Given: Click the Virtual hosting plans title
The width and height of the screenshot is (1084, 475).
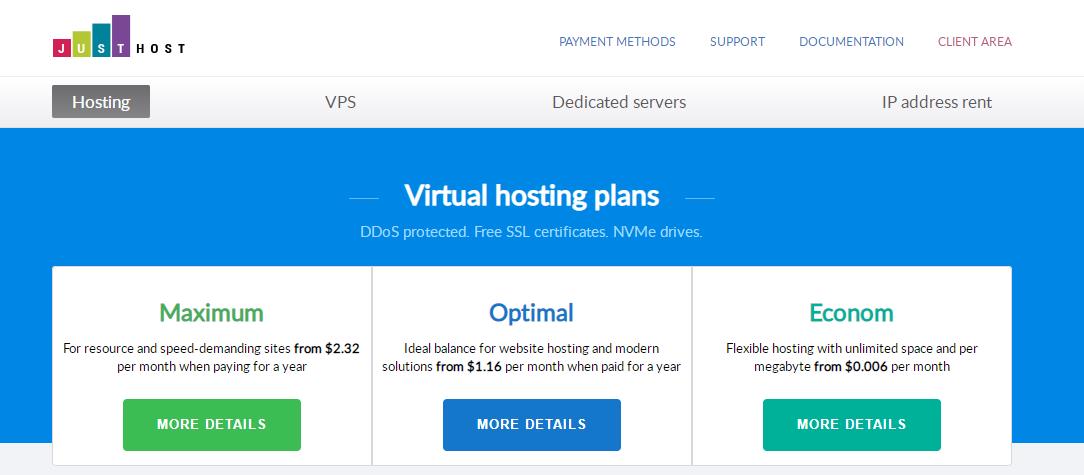Looking at the screenshot, I should coord(531,194).
